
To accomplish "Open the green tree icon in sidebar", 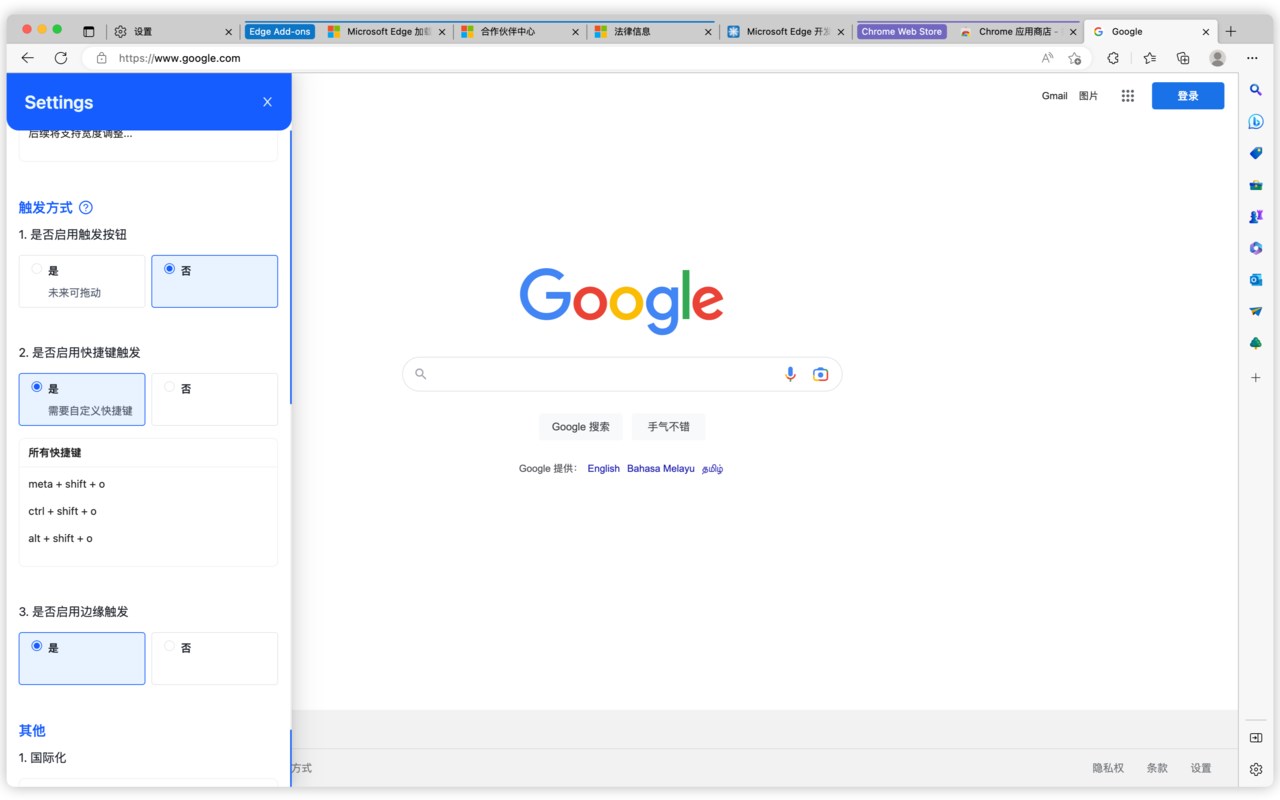I will coord(1256,343).
